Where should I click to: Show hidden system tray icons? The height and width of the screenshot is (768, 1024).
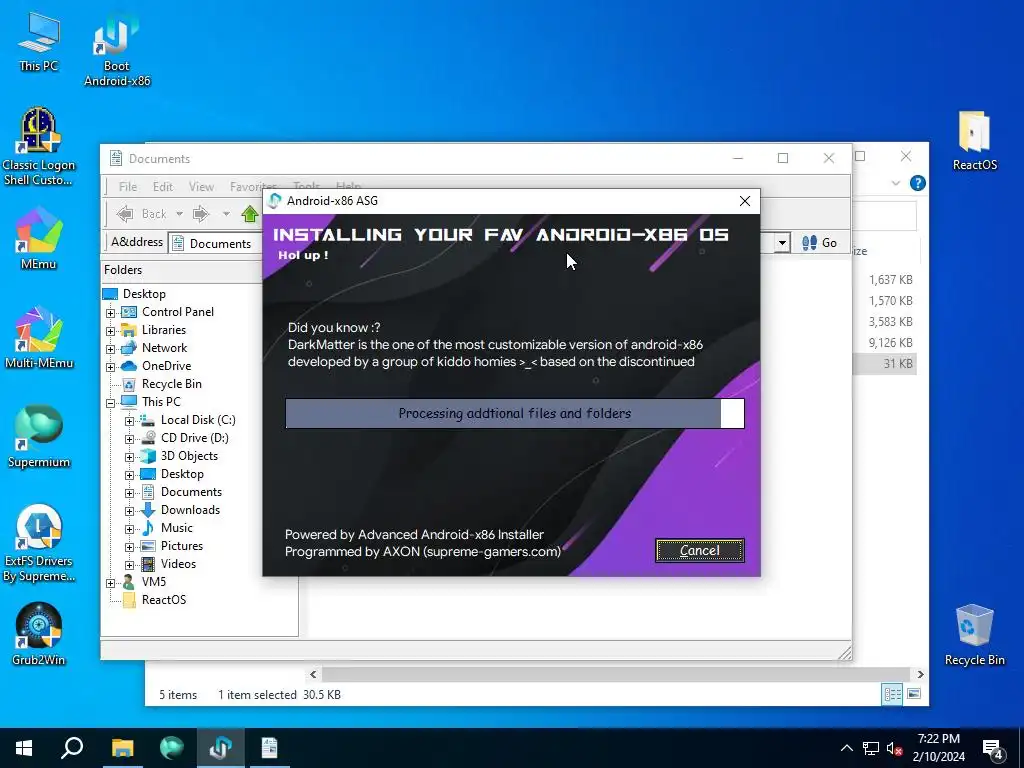(x=846, y=748)
